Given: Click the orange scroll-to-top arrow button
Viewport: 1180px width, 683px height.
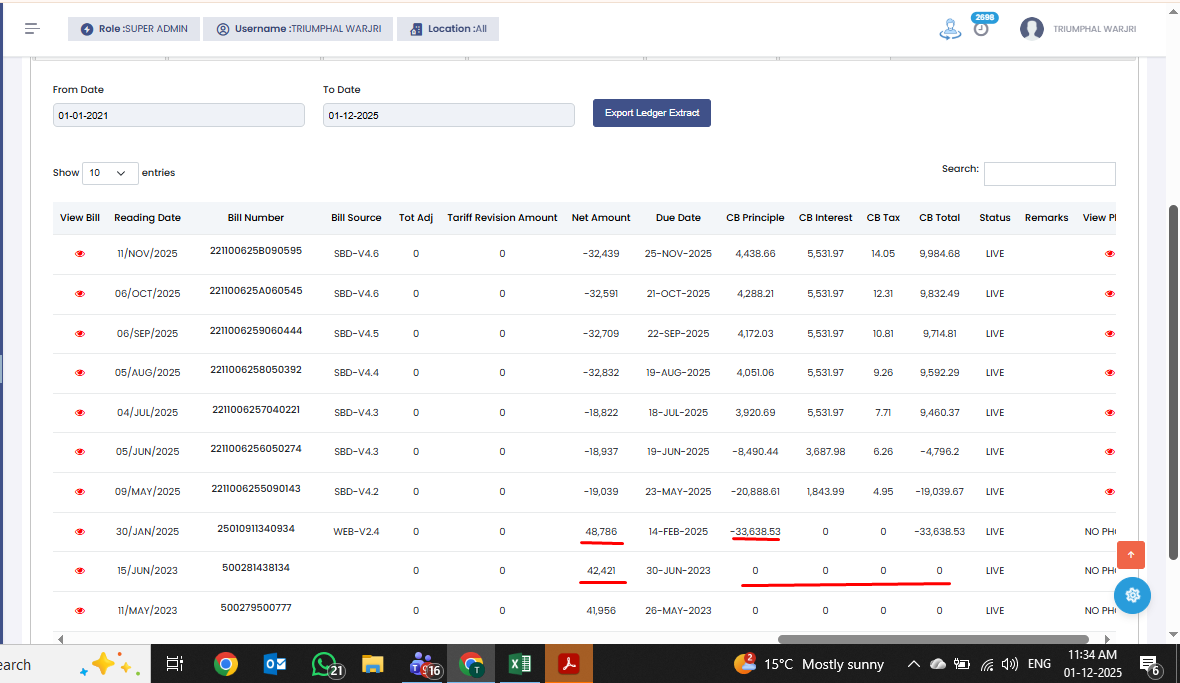Looking at the screenshot, I should point(1131,554).
